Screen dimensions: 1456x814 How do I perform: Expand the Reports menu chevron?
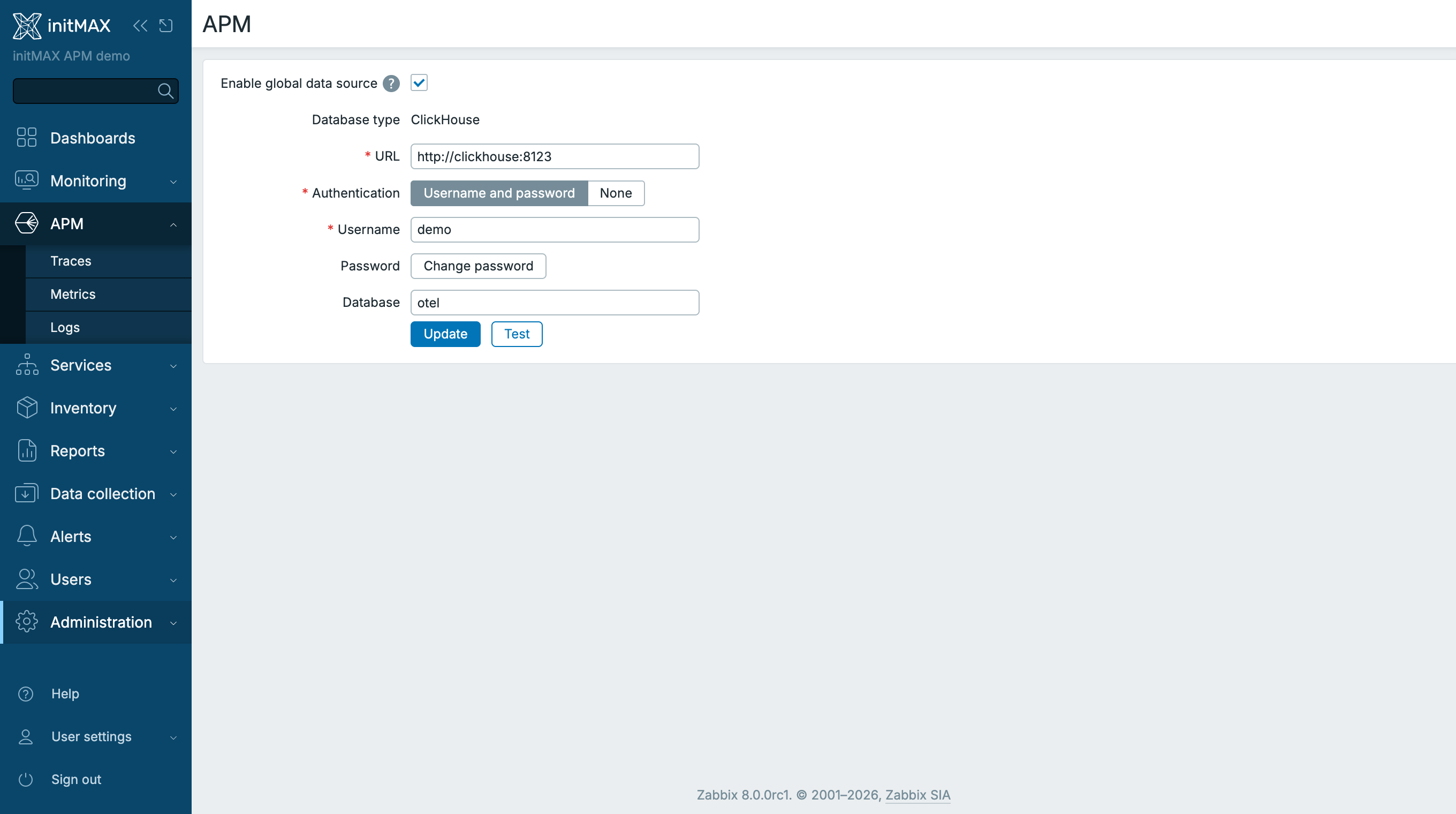tap(173, 451)
